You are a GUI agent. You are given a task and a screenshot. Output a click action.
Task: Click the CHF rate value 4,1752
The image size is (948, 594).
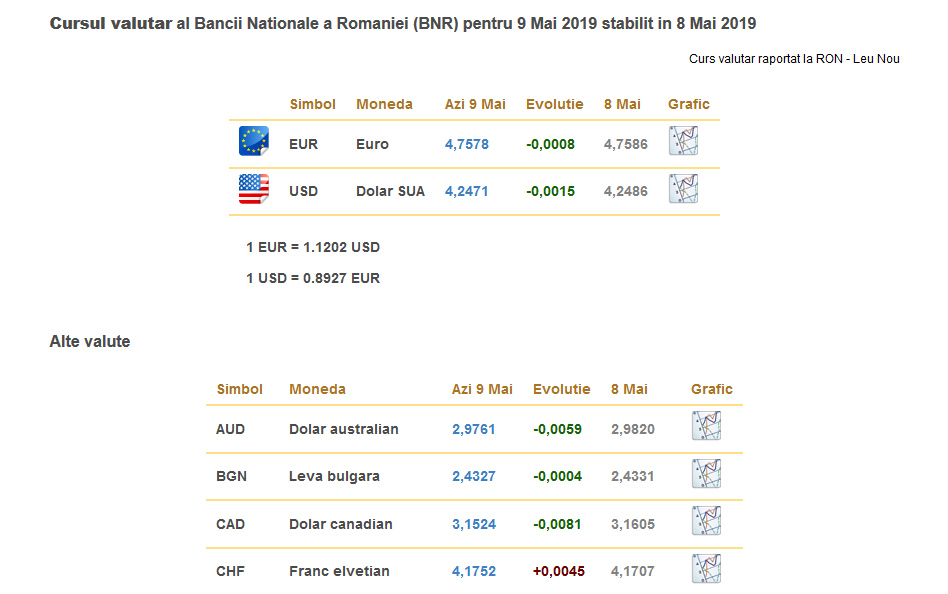[473, 571]
